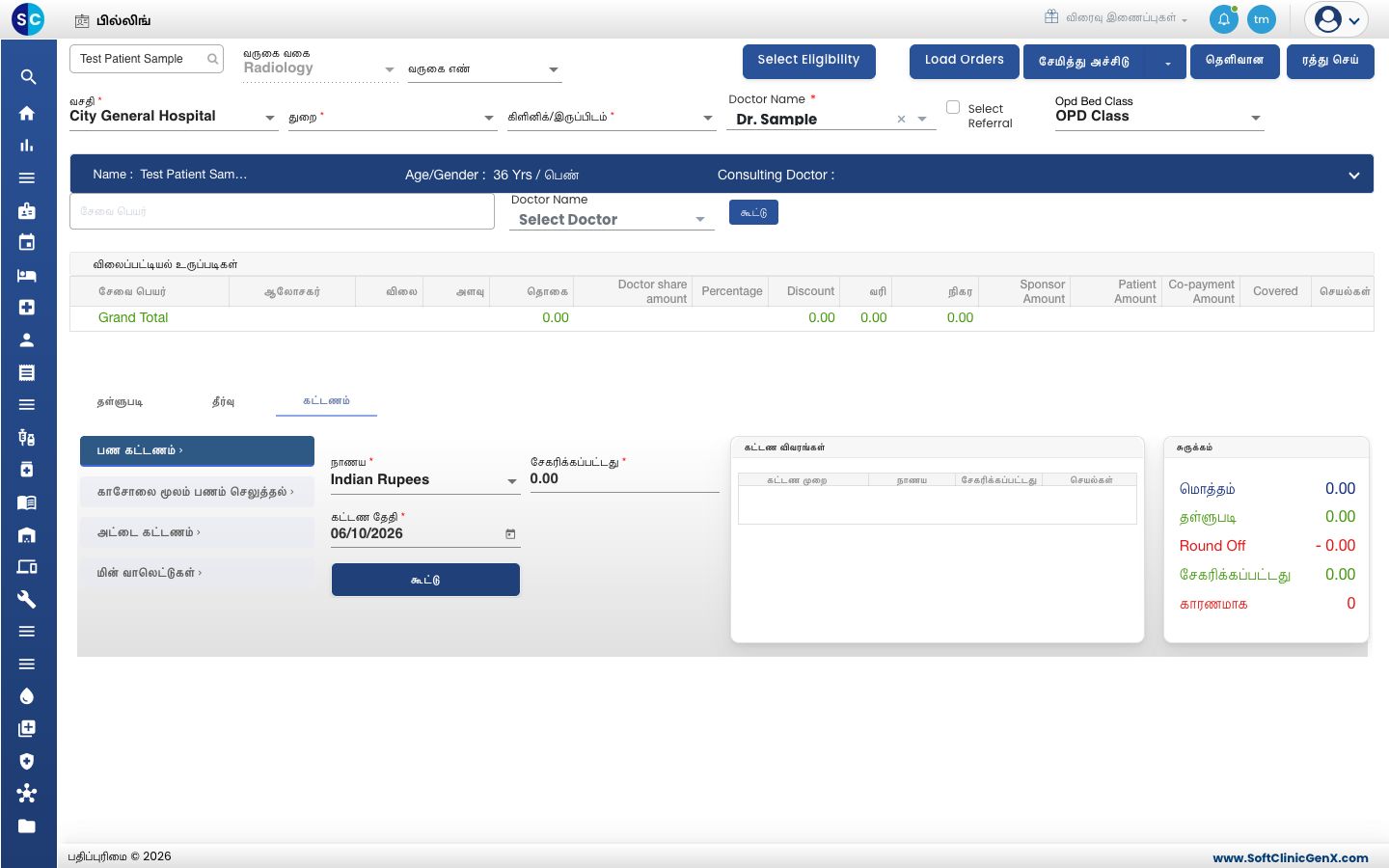Open the bed/inpatient icon in sidebar
The height and width of the screenshot is (868, 1389).
point(27,275)
